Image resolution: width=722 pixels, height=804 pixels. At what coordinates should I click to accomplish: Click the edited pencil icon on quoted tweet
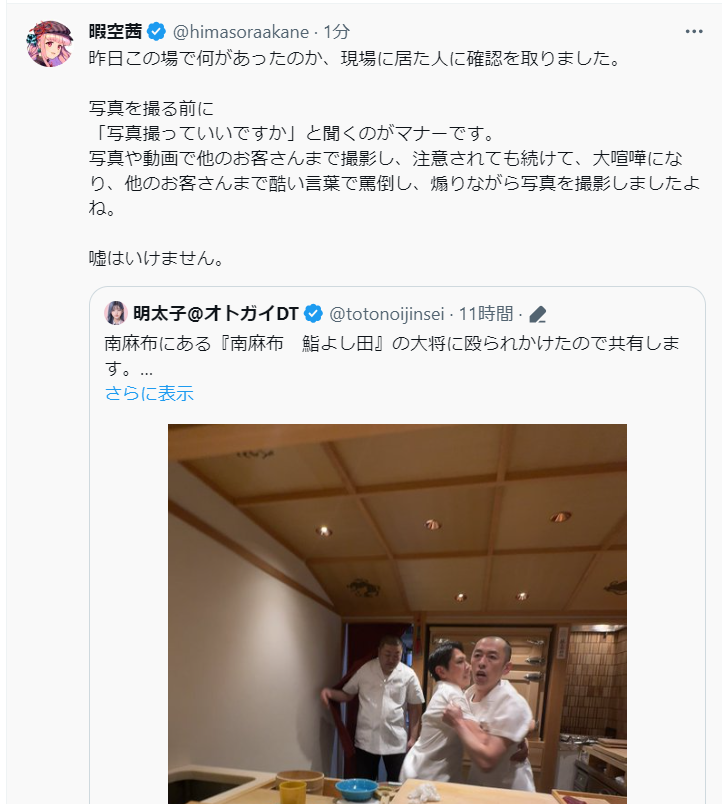[537, 314]
